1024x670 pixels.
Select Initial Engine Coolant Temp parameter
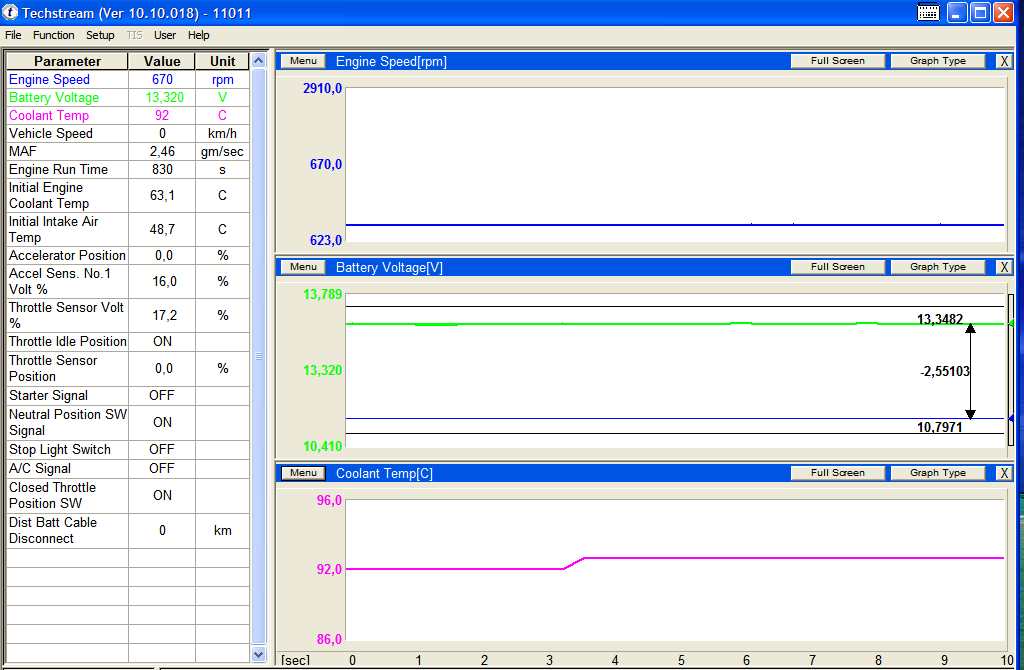(128, 195)
